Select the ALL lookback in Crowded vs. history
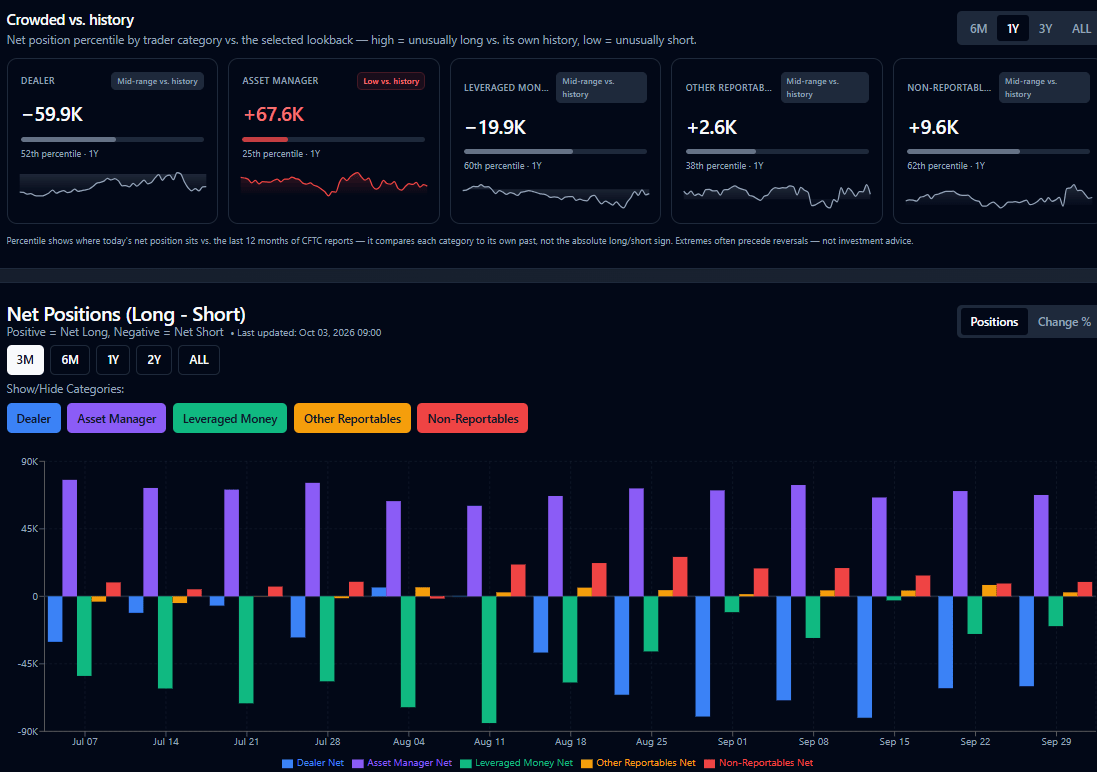The image size is (1097, 772). (x=1080, y=29)
